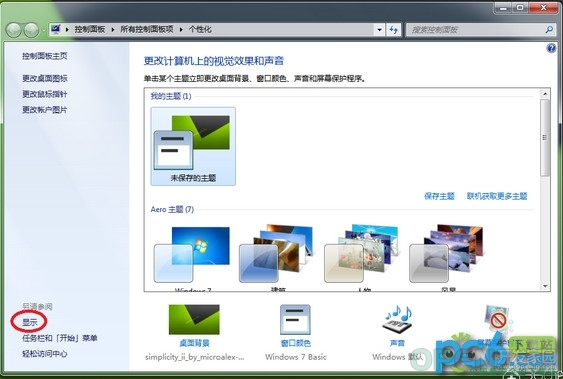Select 控制面板 breadcrumb in address bar
563x379 pixels.
coord(90,29)
